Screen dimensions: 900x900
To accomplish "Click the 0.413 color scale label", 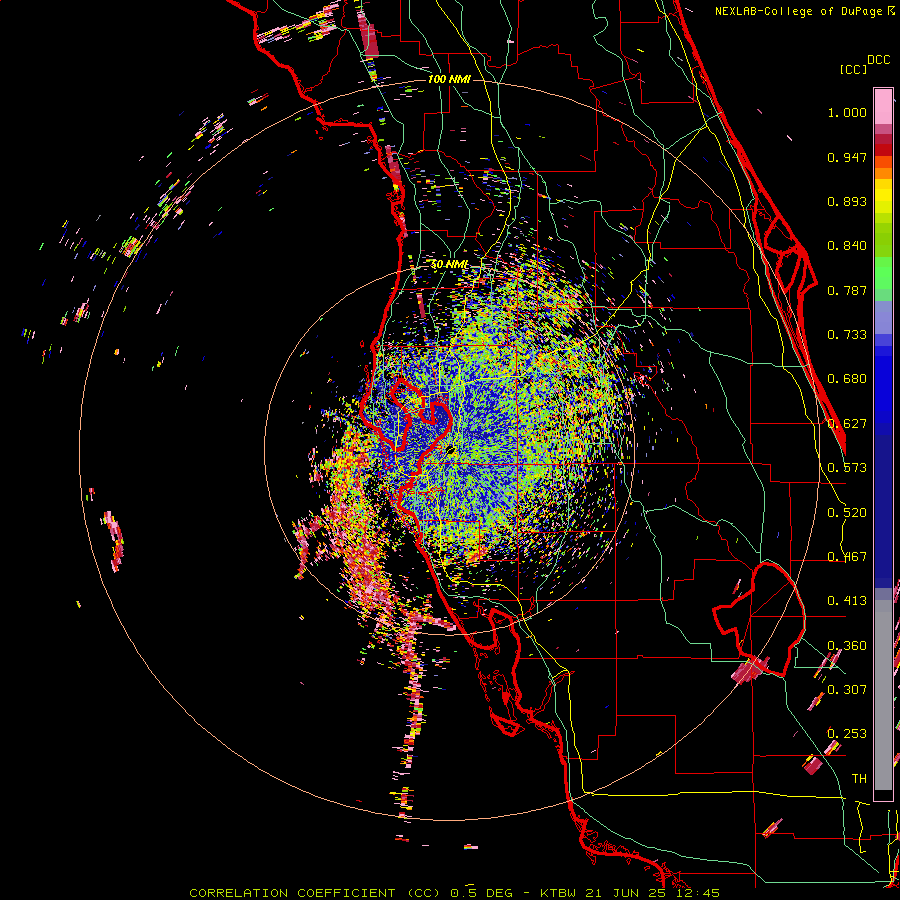I will (847, 601).
